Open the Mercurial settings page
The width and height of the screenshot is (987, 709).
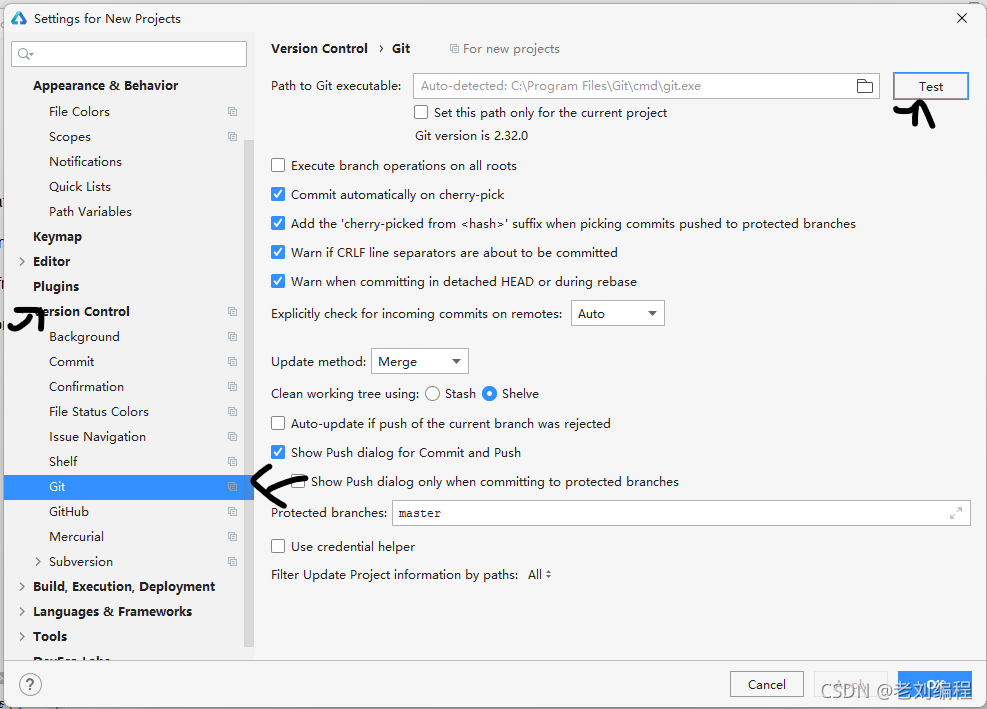click(77, 536)
